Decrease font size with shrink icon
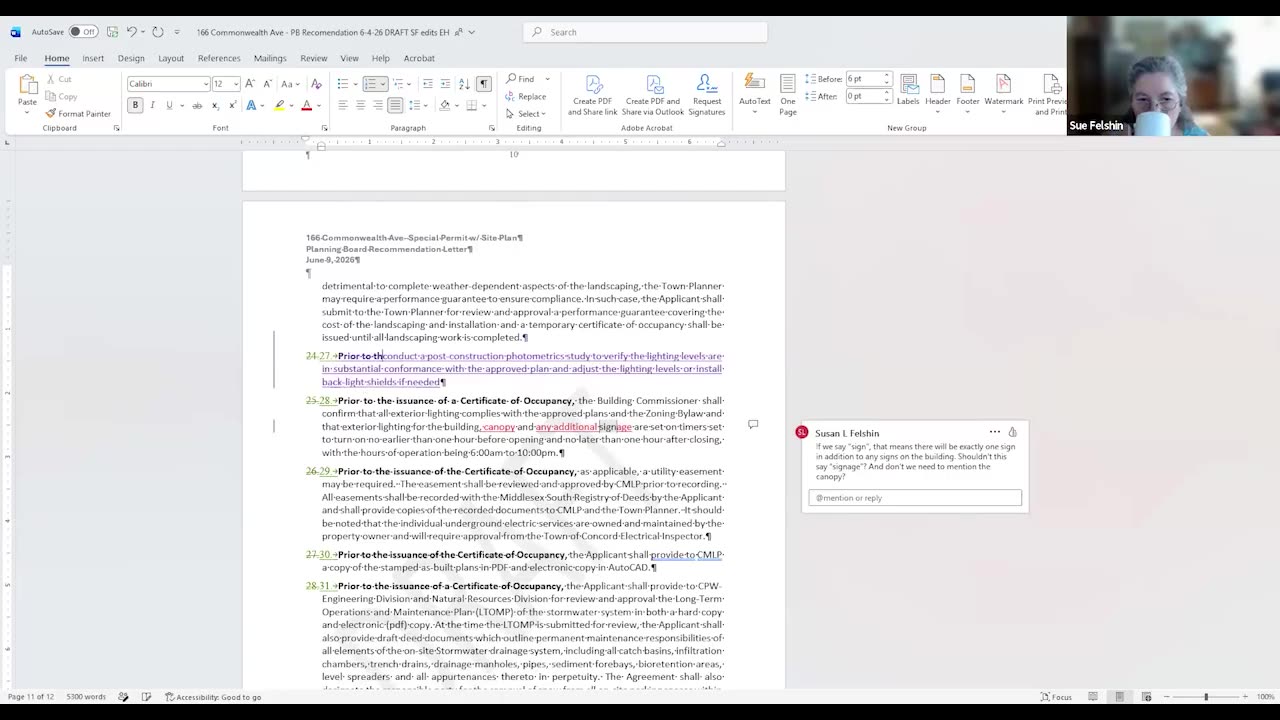 pyautogui.click(x=266, y=84)
